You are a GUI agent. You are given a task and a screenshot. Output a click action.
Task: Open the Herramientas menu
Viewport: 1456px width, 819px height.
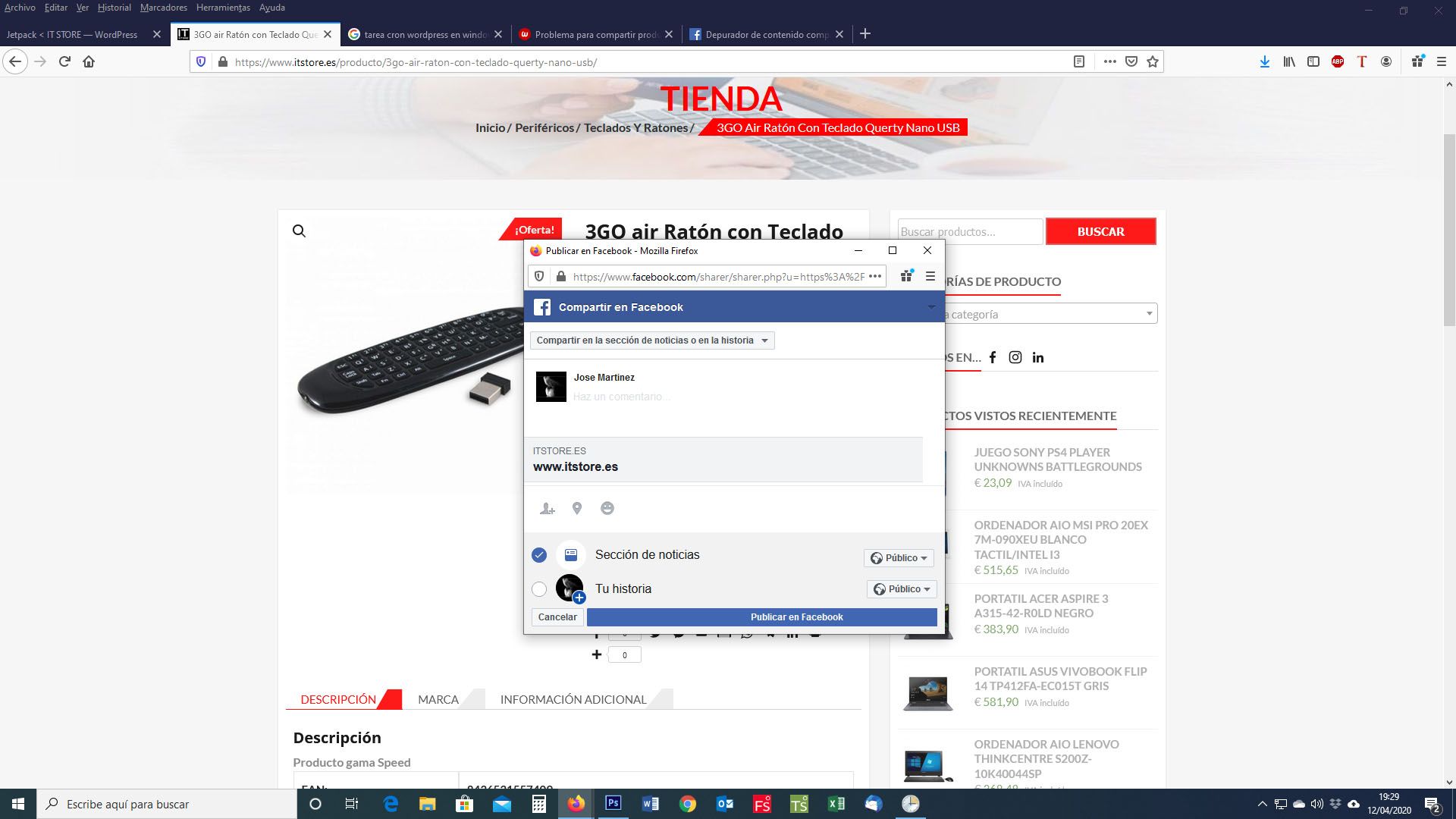[x=223, y=8]
